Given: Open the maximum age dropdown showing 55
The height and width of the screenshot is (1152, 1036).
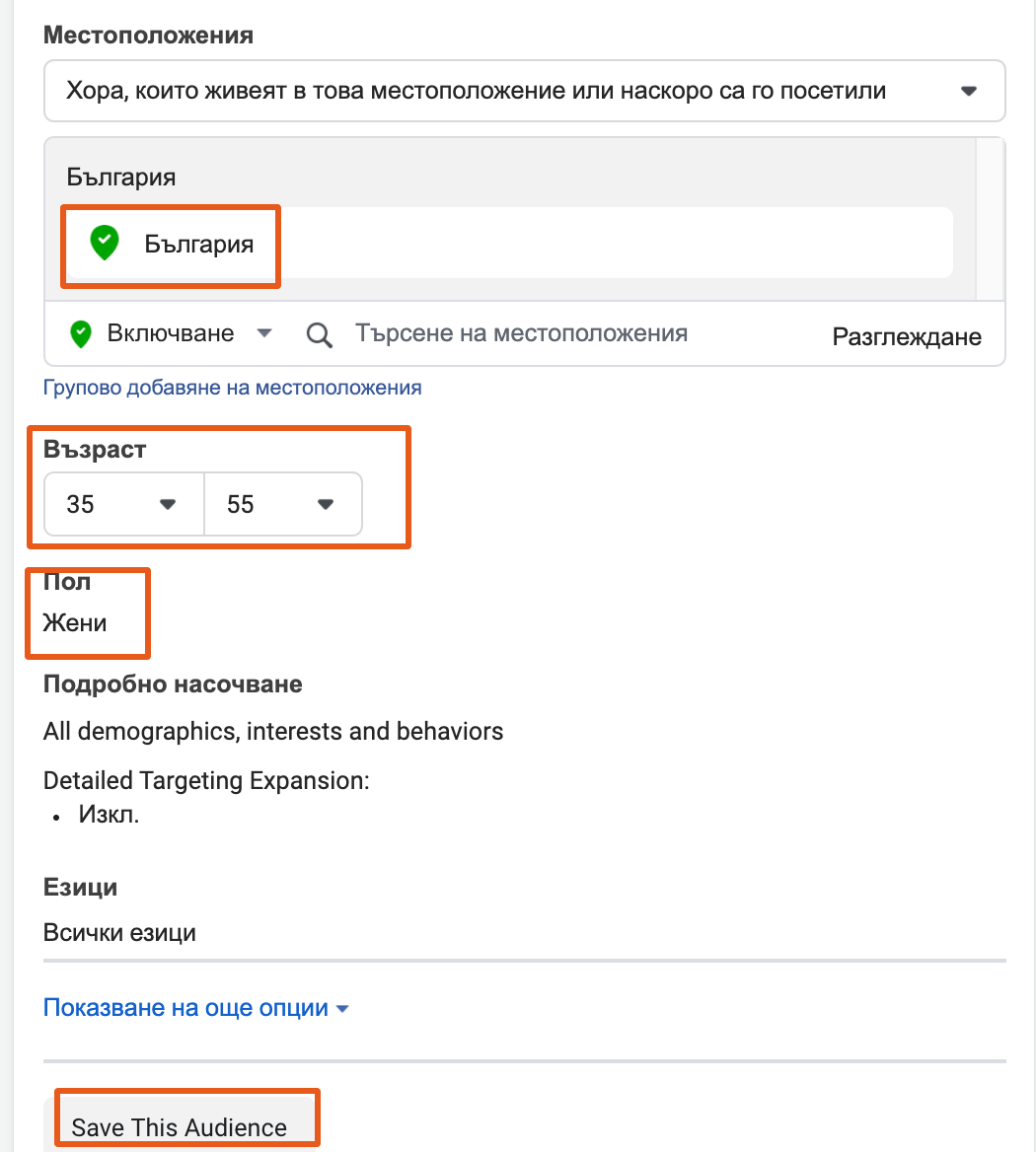Looking at the screenshot, I should [x=283, y=504].
